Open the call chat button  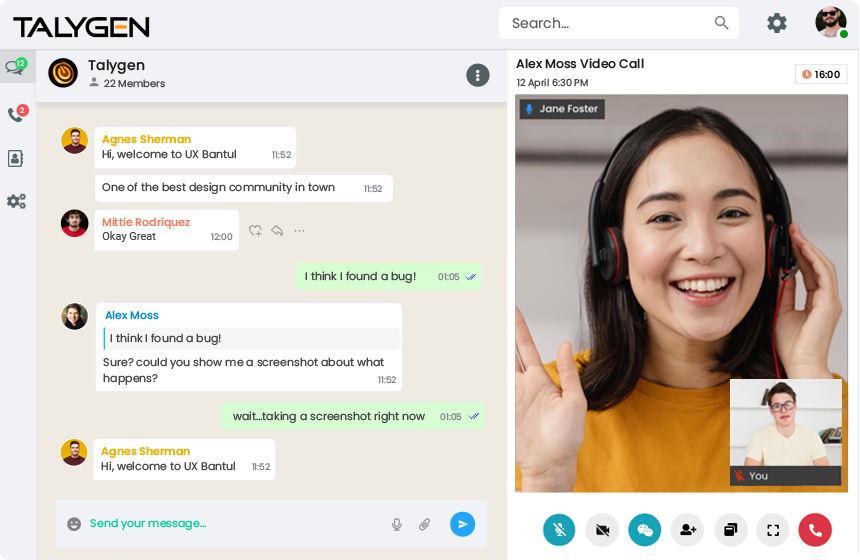click(644, 530)
